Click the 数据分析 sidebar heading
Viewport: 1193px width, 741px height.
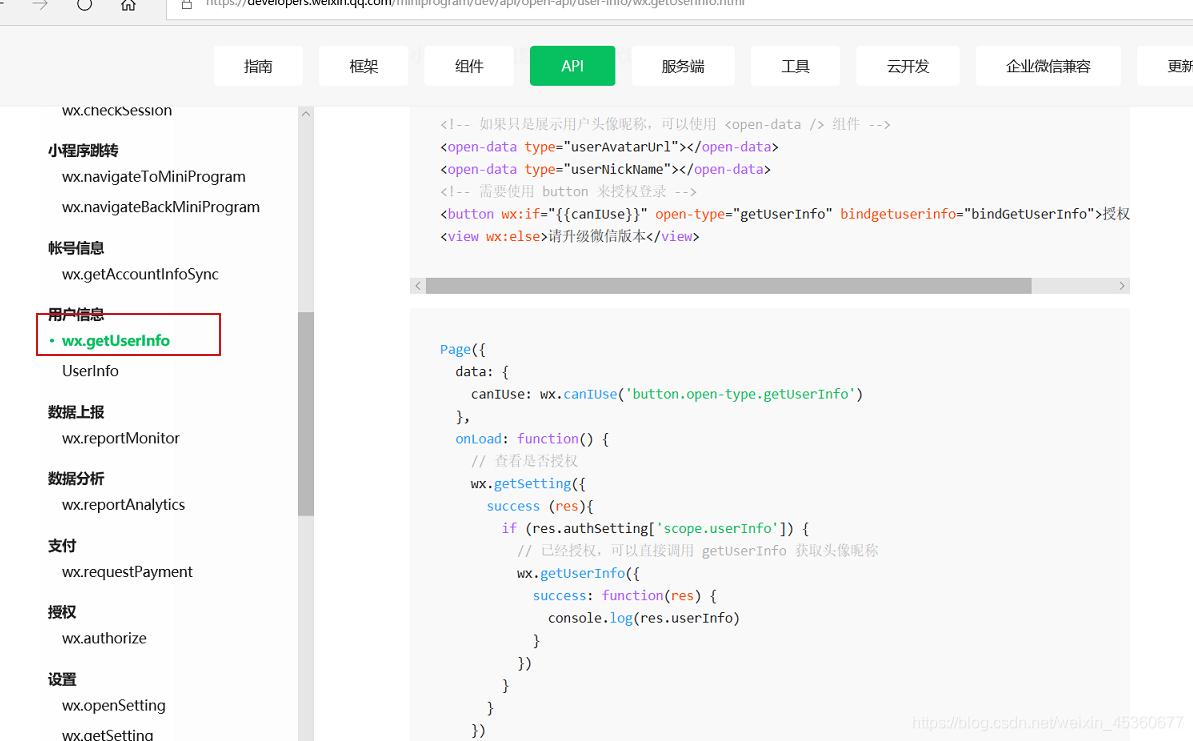pyautogui.click(x=76, y=479)
